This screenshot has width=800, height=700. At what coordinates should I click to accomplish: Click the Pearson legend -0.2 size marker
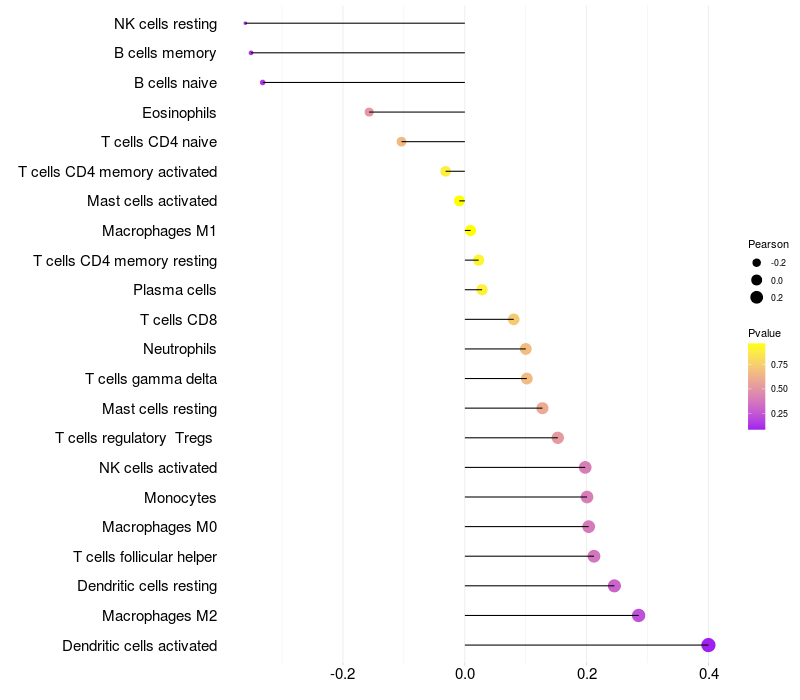(757, 263)
